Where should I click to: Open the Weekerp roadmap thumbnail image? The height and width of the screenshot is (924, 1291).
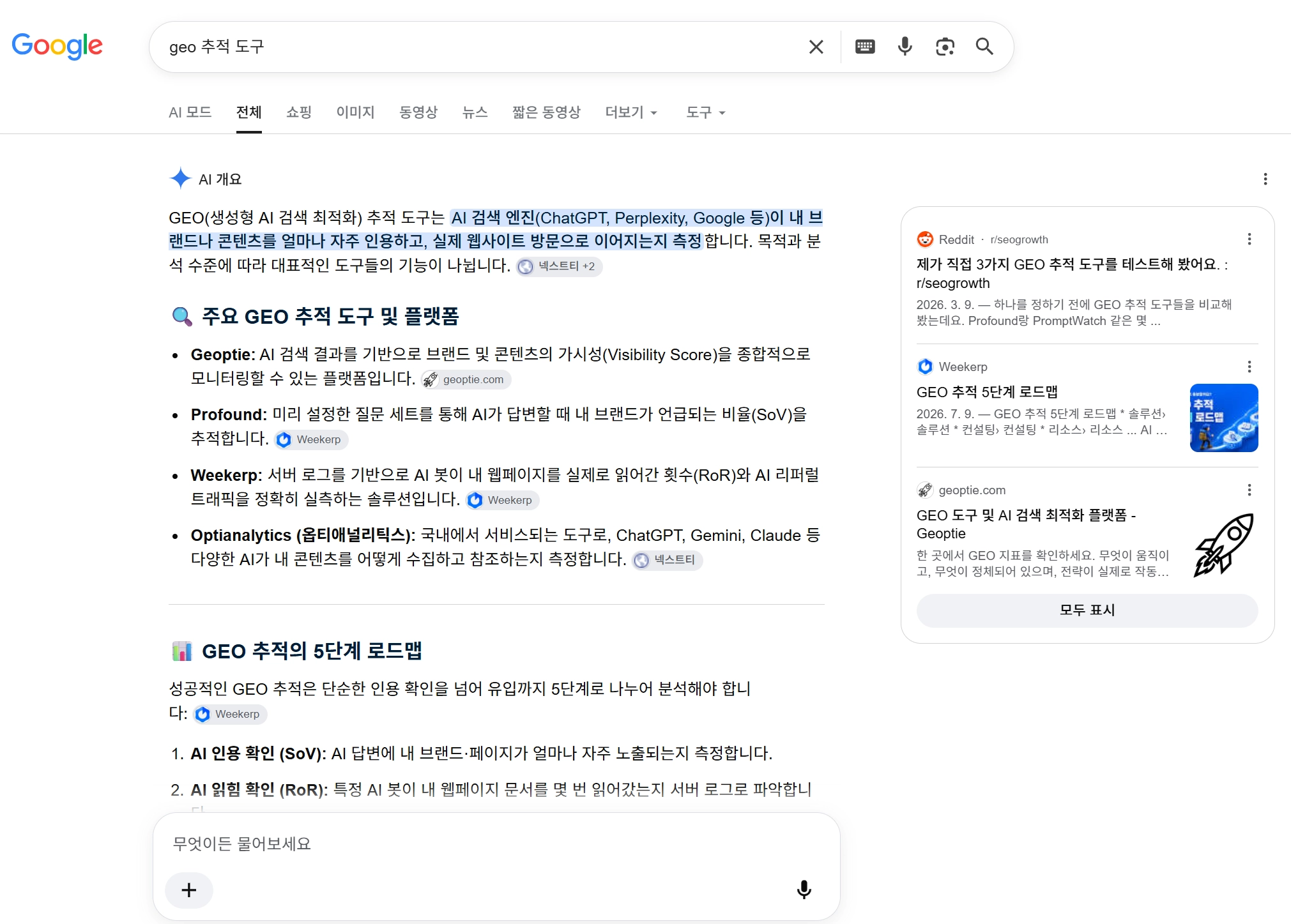[1223, 418]
